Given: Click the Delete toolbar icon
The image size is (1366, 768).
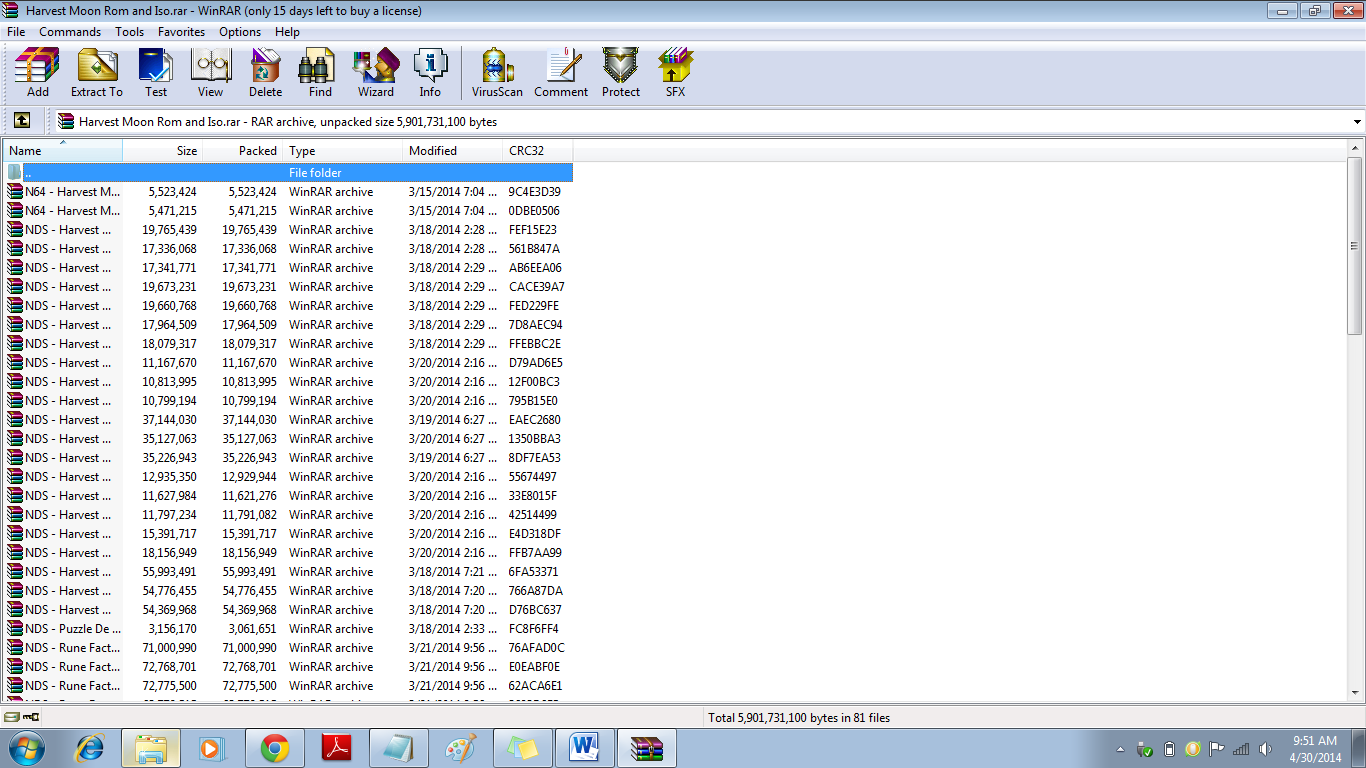Looking at the screenshot, I should [265, 72].
